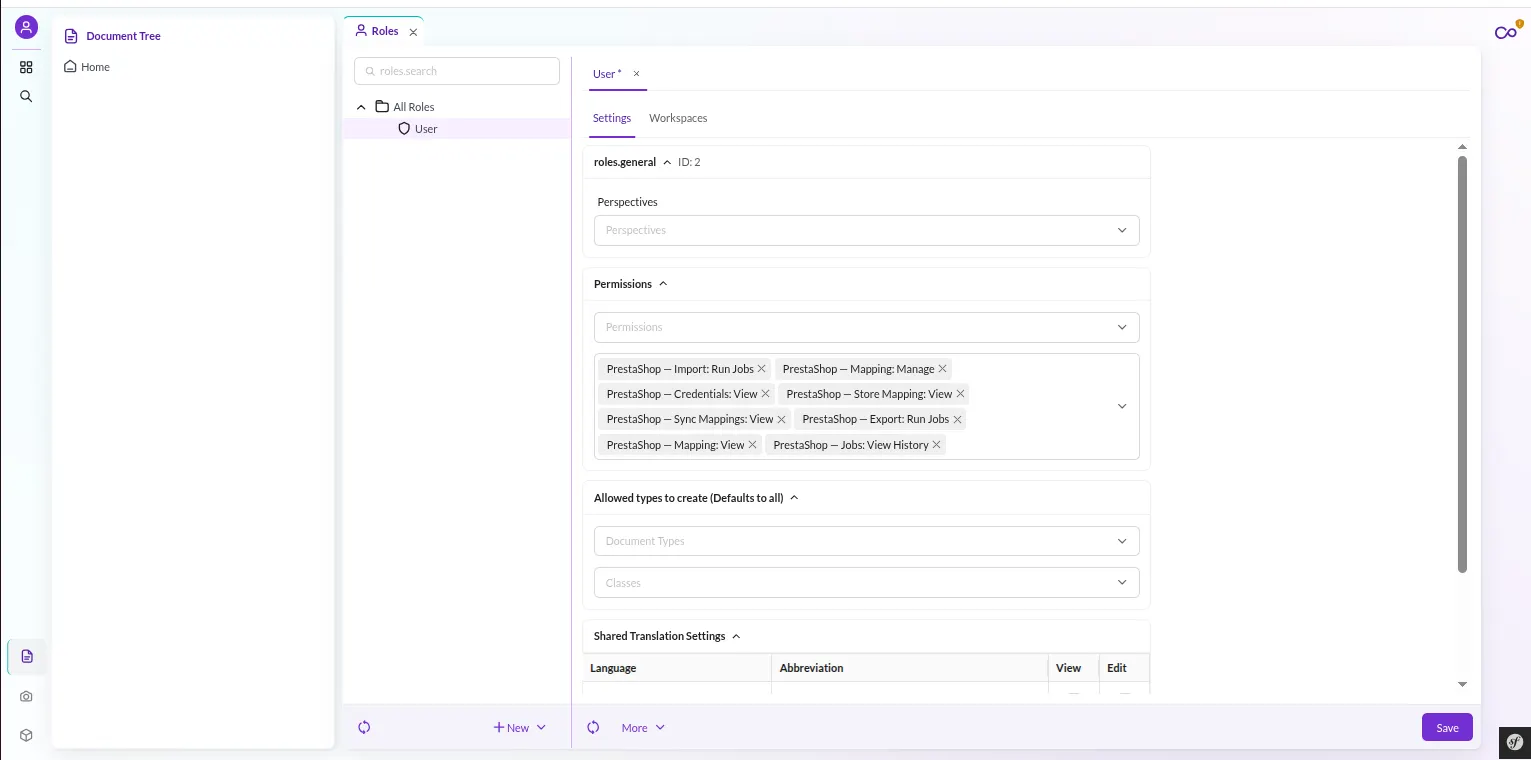Click the Home icon in Document Tree

tap(70, 67)
